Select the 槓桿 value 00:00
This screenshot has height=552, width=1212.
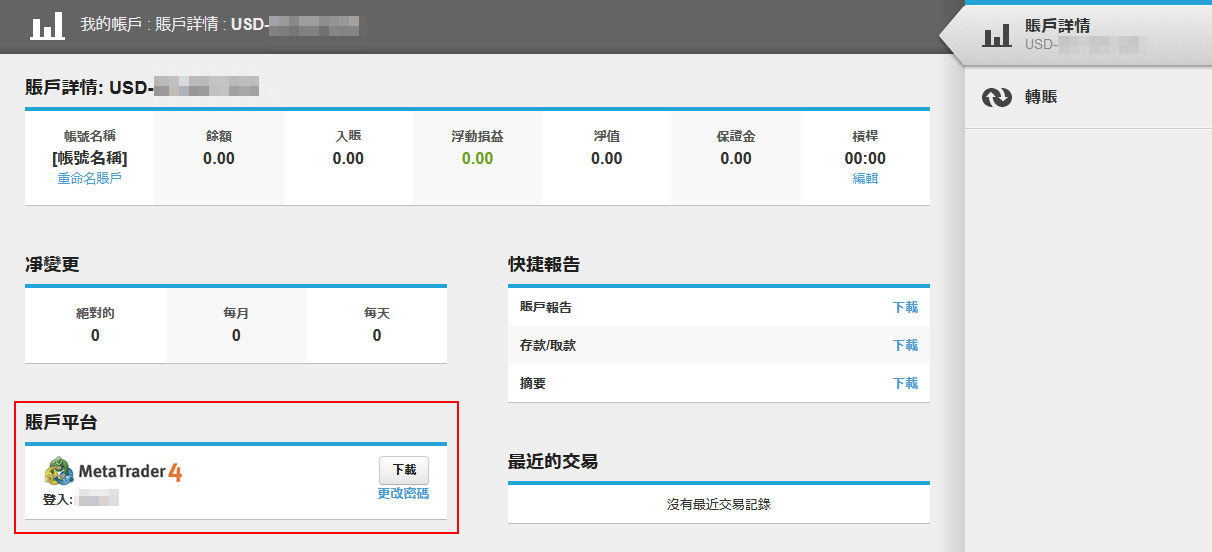tap(865, 158)
